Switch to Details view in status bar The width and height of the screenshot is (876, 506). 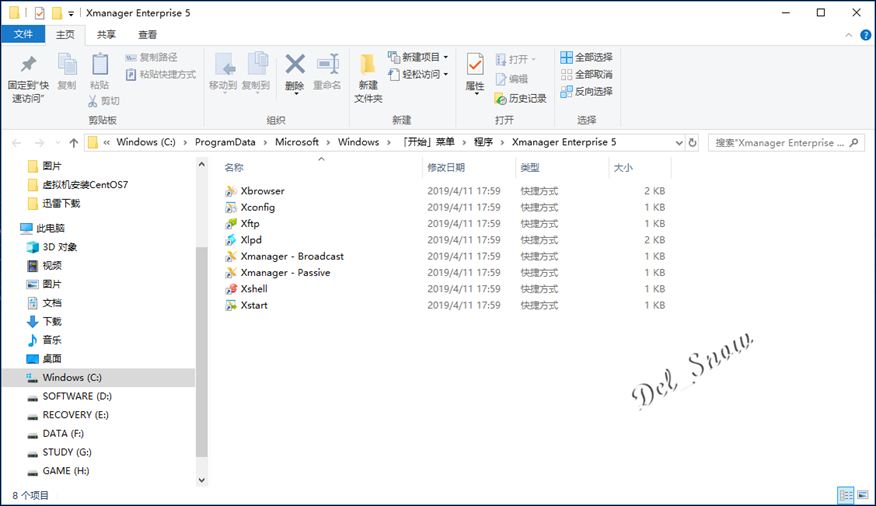[846, 495]
